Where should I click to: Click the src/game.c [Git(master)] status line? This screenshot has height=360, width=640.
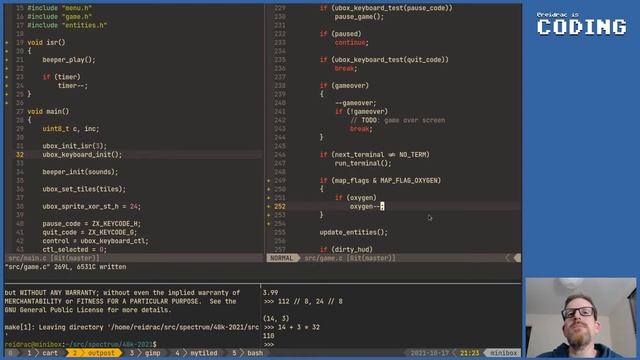(x=350, y=258)
